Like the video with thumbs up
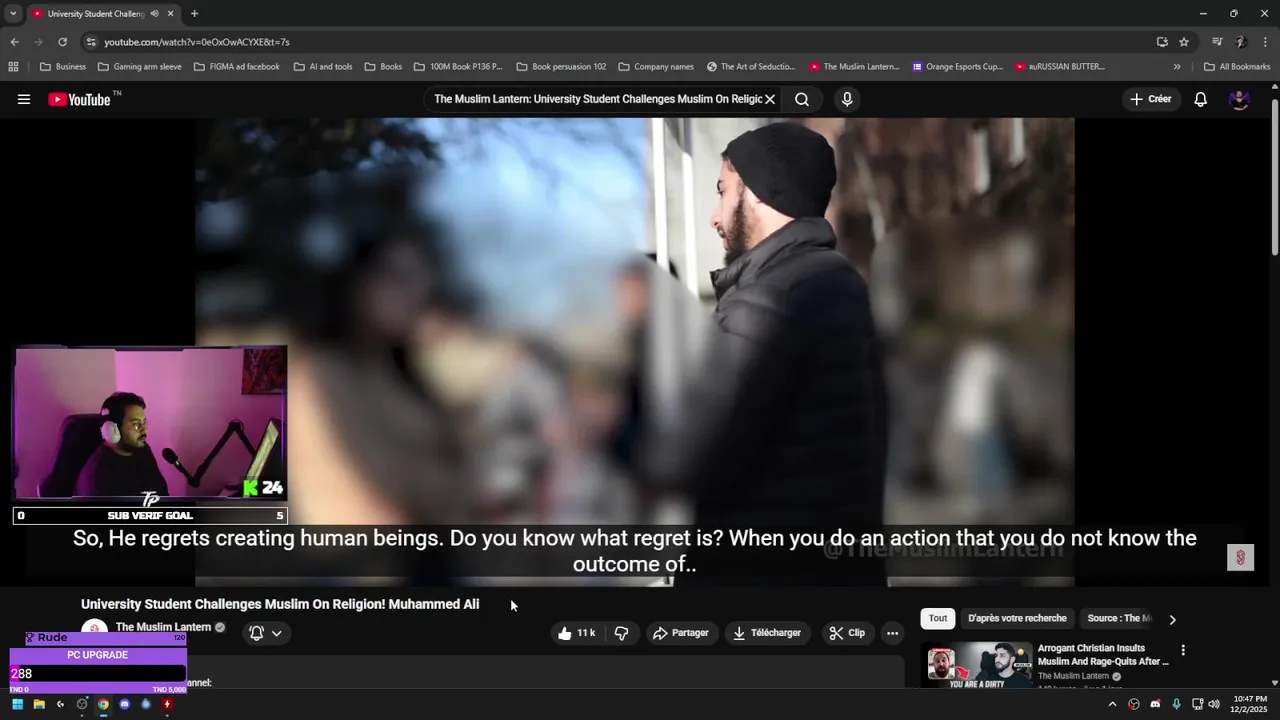 point(576,633)
